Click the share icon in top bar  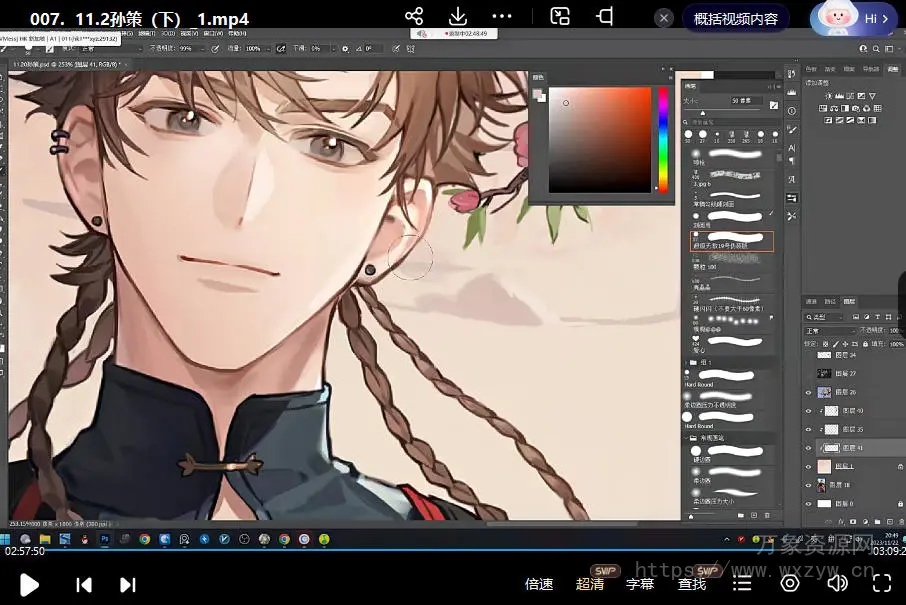point(414,17)
